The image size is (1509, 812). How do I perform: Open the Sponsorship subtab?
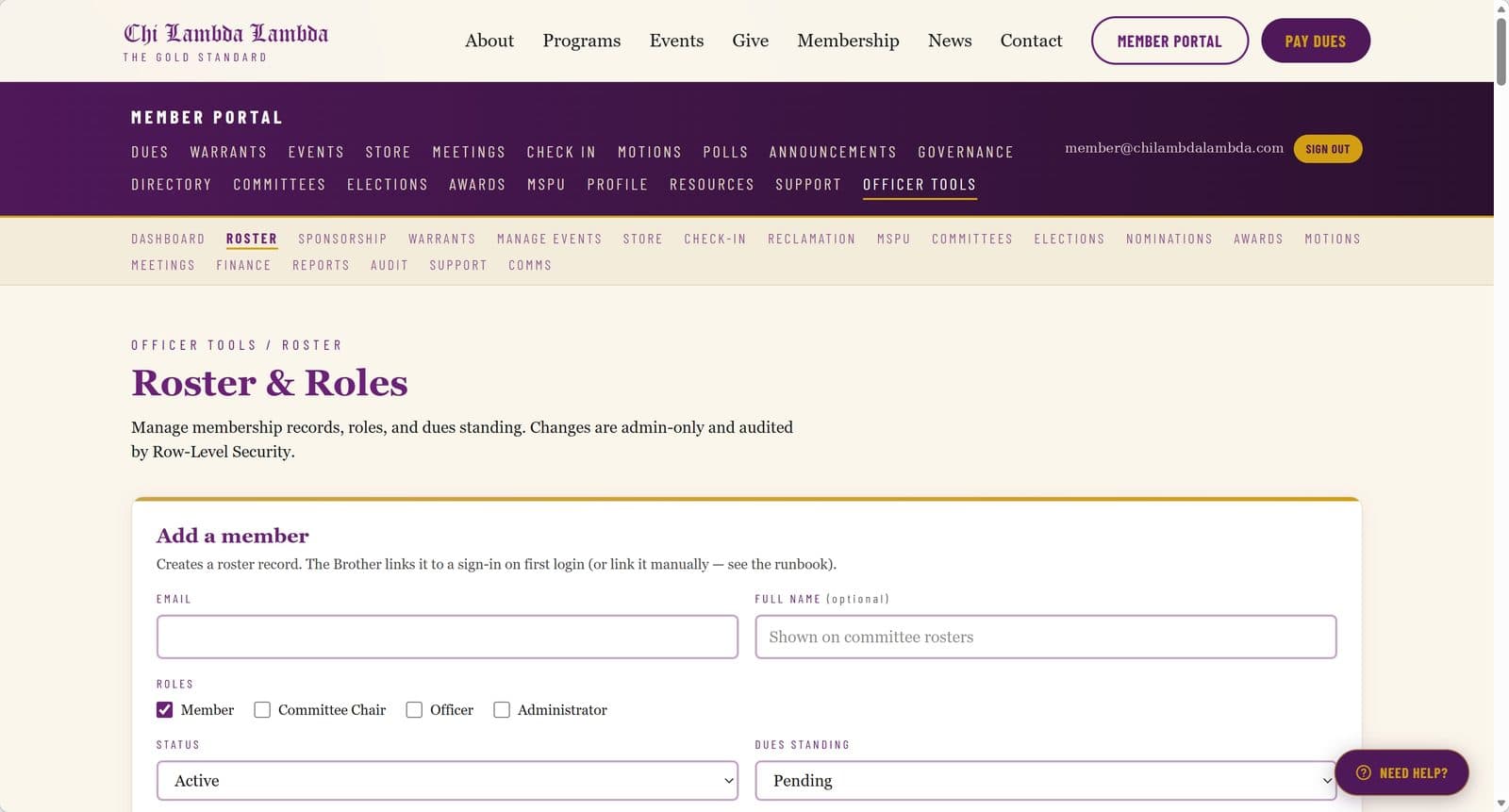click(x=342, y=240)
